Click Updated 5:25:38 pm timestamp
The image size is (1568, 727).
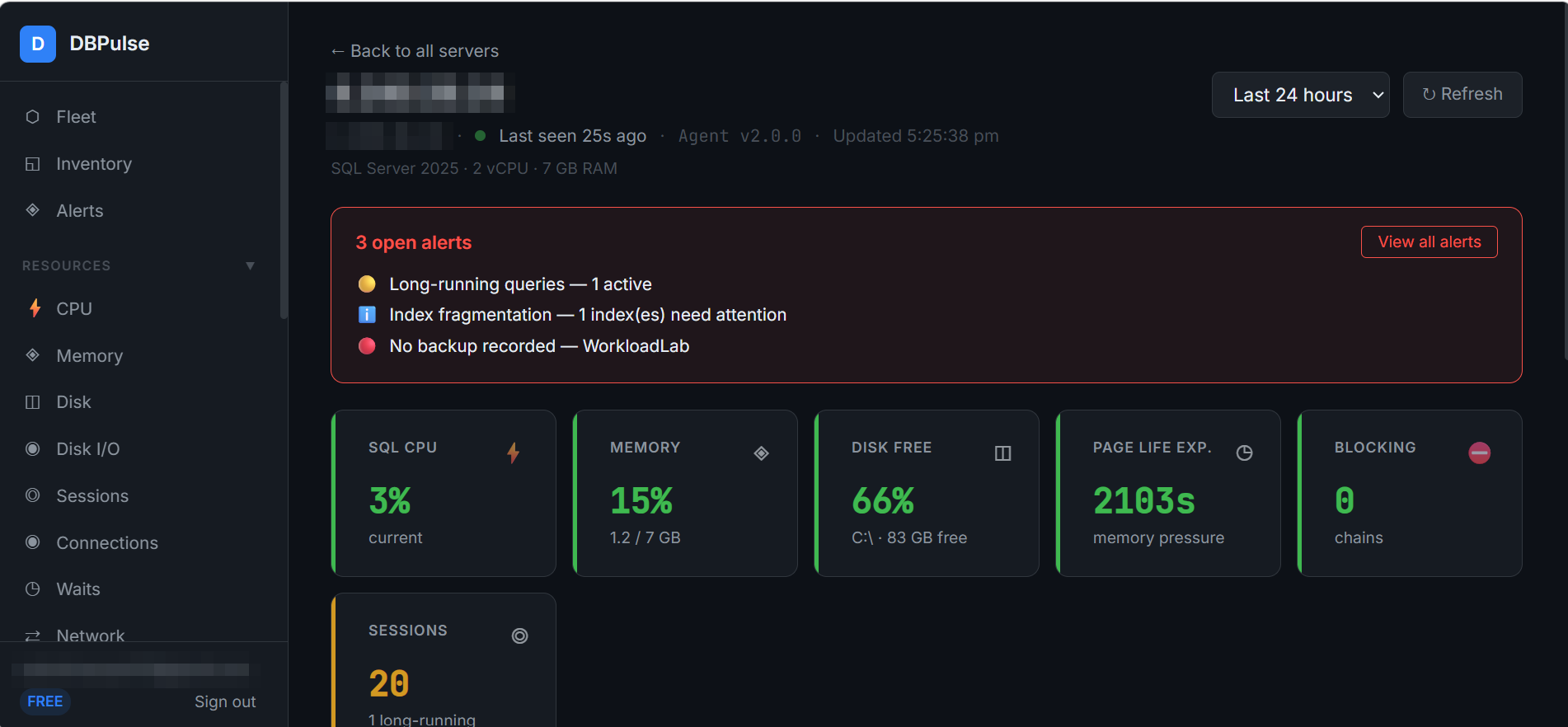click(916, 136)
